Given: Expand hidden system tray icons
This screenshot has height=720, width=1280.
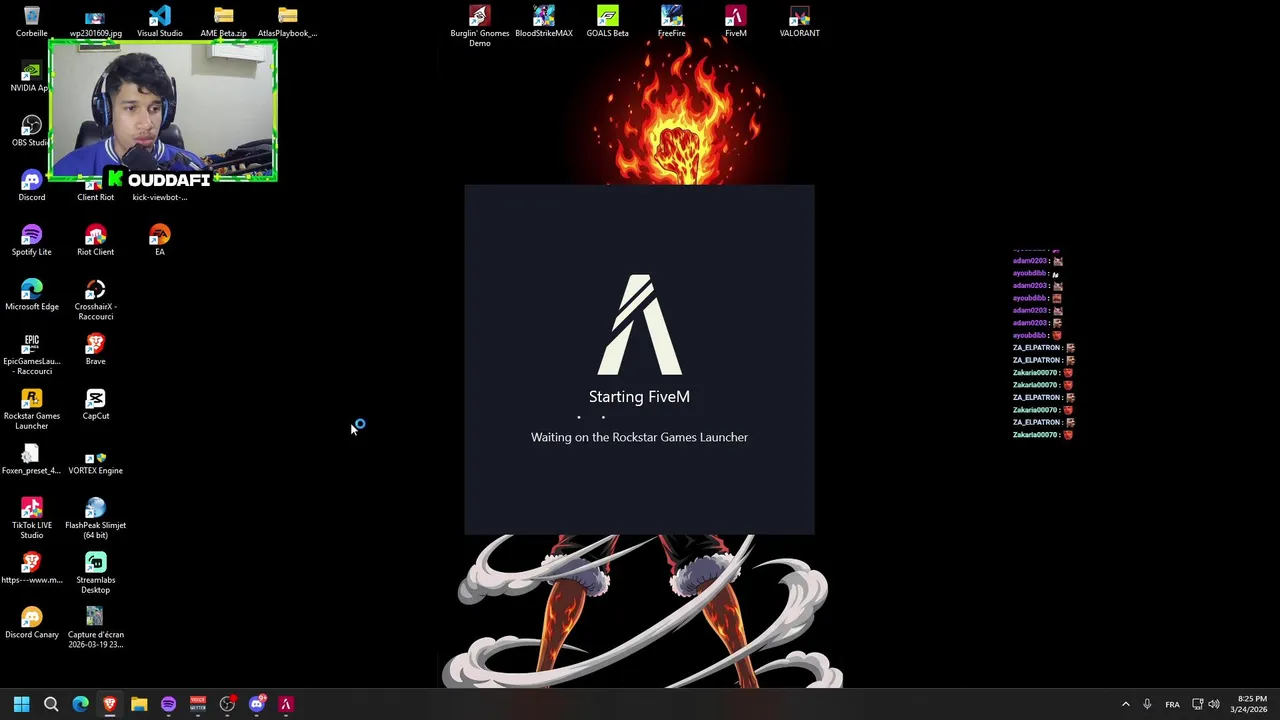Looking at the screenshot, I should (x=1125, y=704).
